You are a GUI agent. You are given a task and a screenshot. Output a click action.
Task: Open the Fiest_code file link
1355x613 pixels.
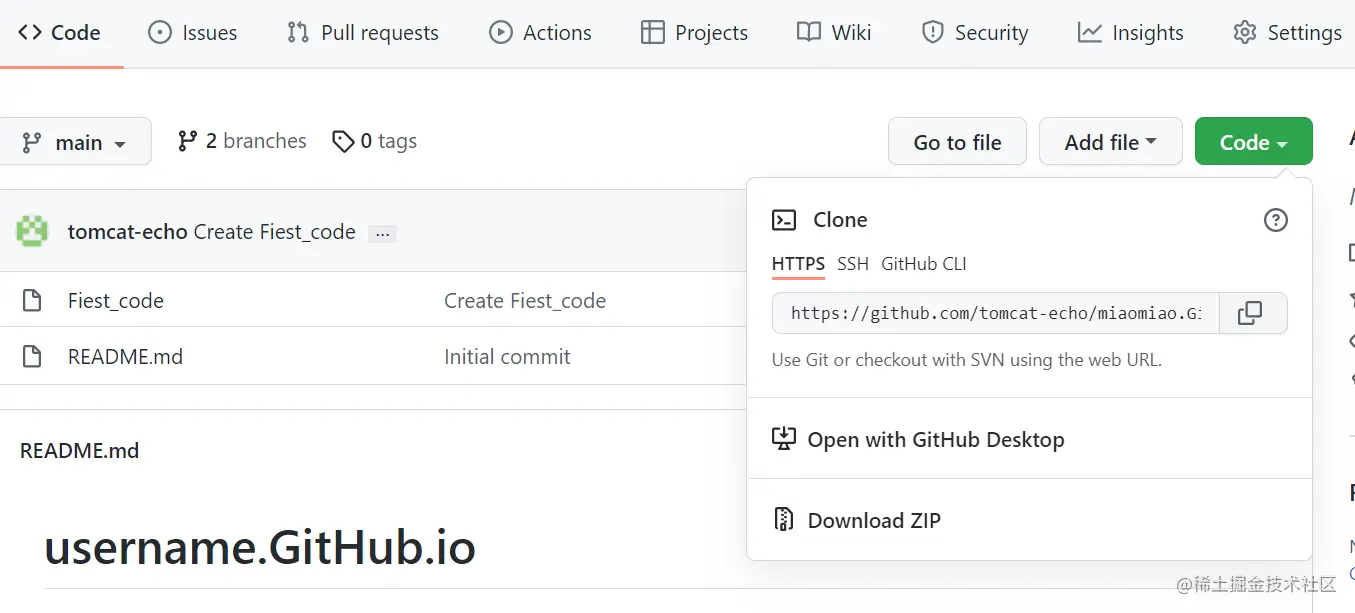[x=116, y=301]
